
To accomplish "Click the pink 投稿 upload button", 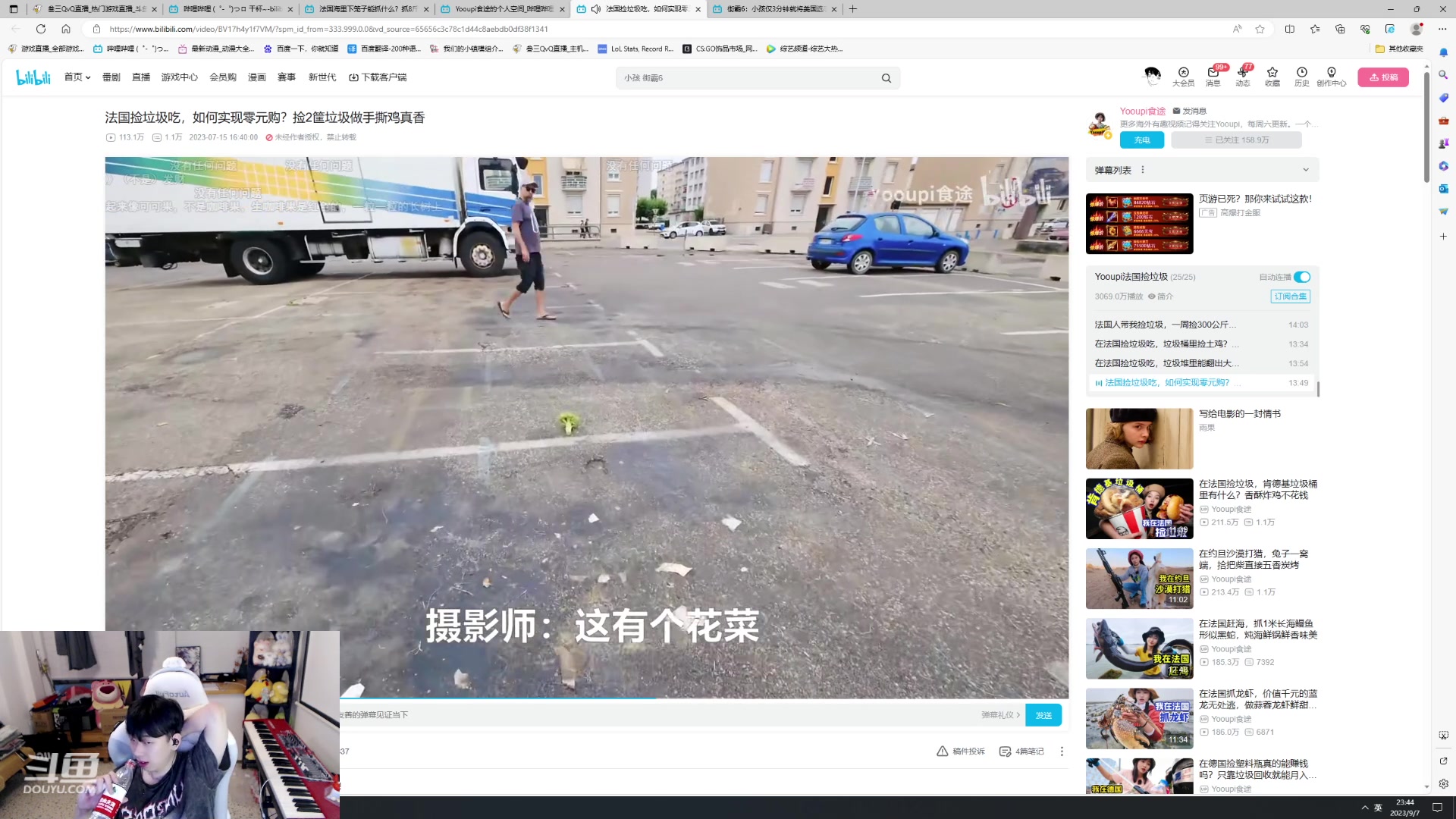I will pos(1383,77).
